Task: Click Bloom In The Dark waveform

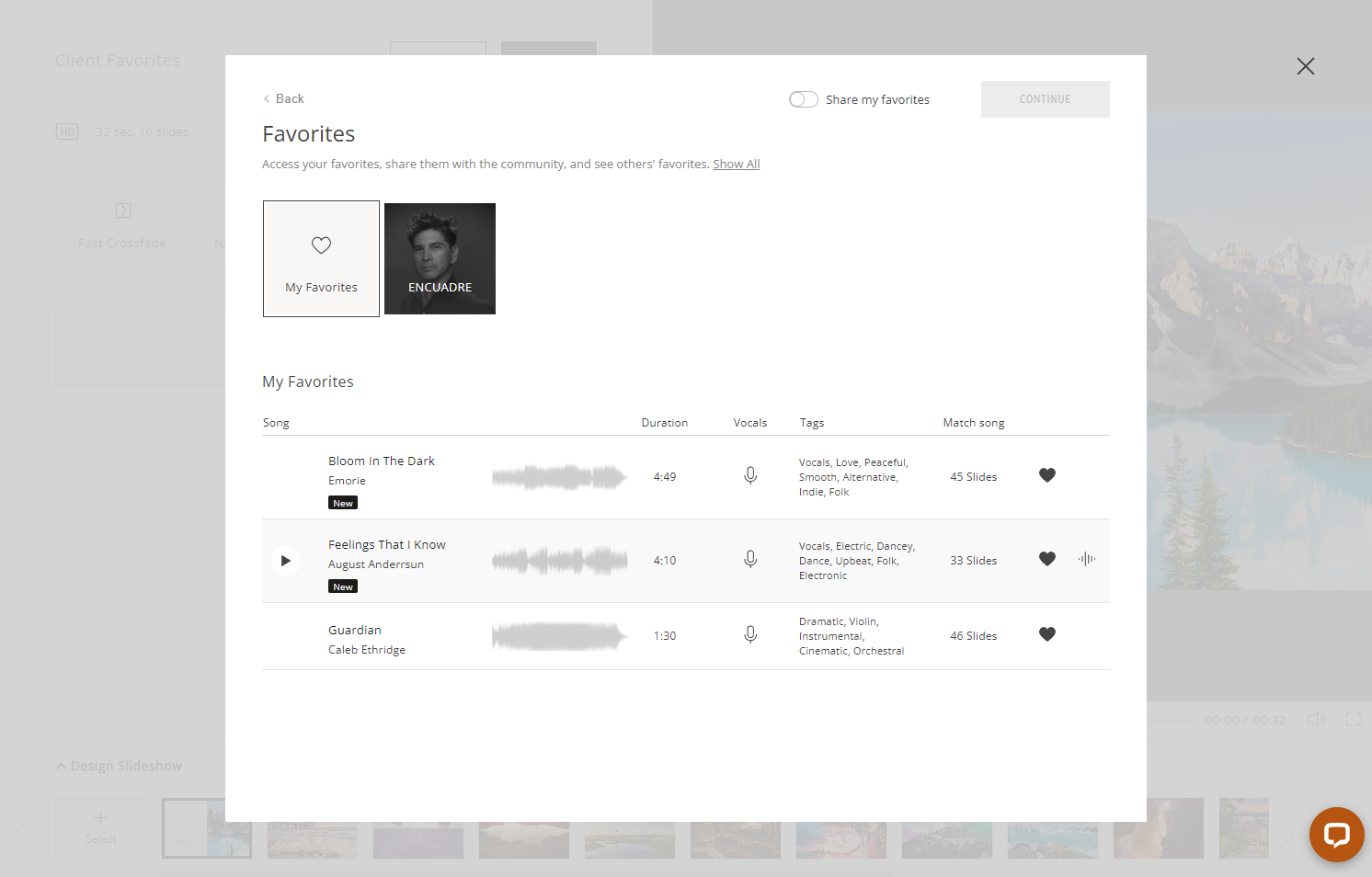Action: [559, 477]
